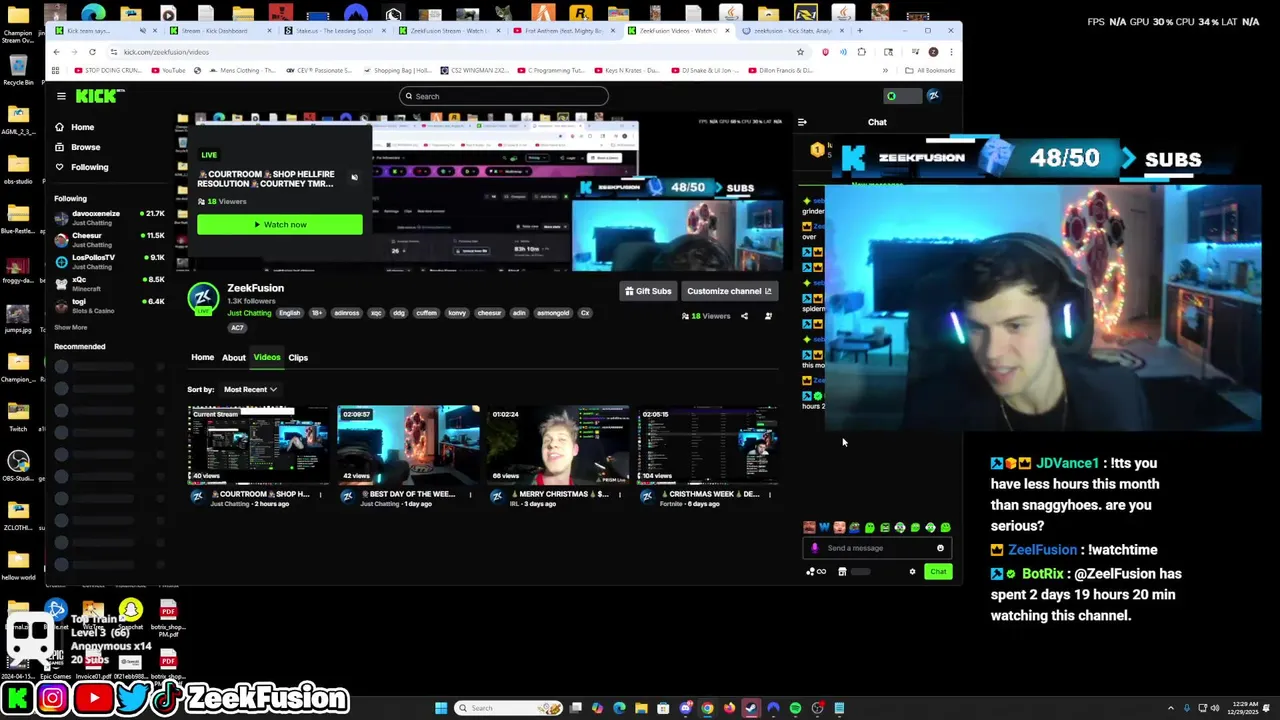Show hidden system tray icons chevron

pyautogui.click(x=1170, y=708)
